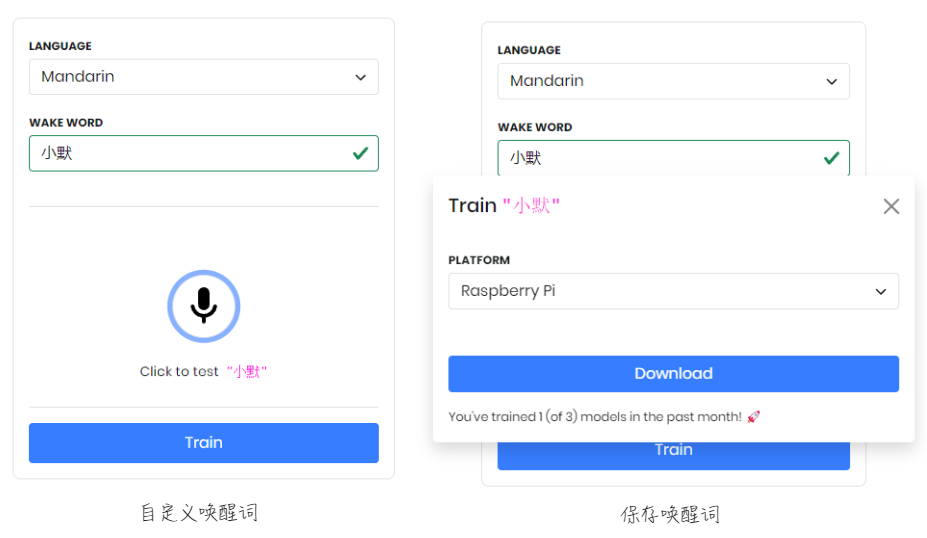This screenshot has height=538, width=927.
Task: Click the Platform label in Train dialog
Action: point(479,260)
